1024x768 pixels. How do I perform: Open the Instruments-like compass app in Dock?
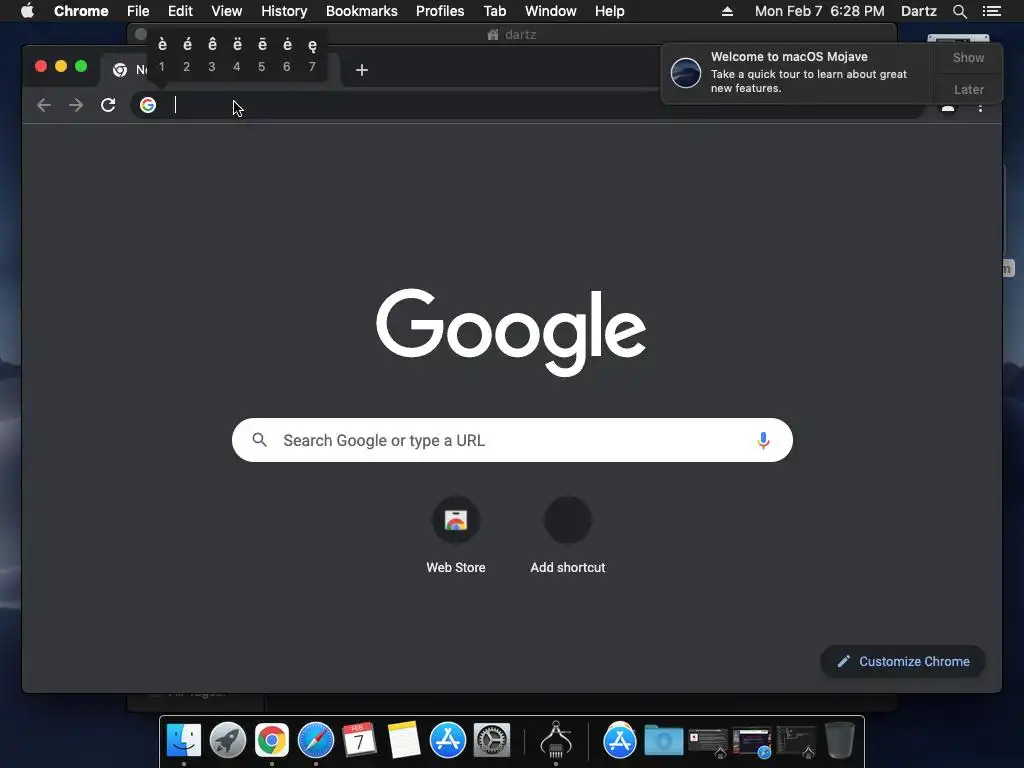pyautogui.click(x=556, y=741)
